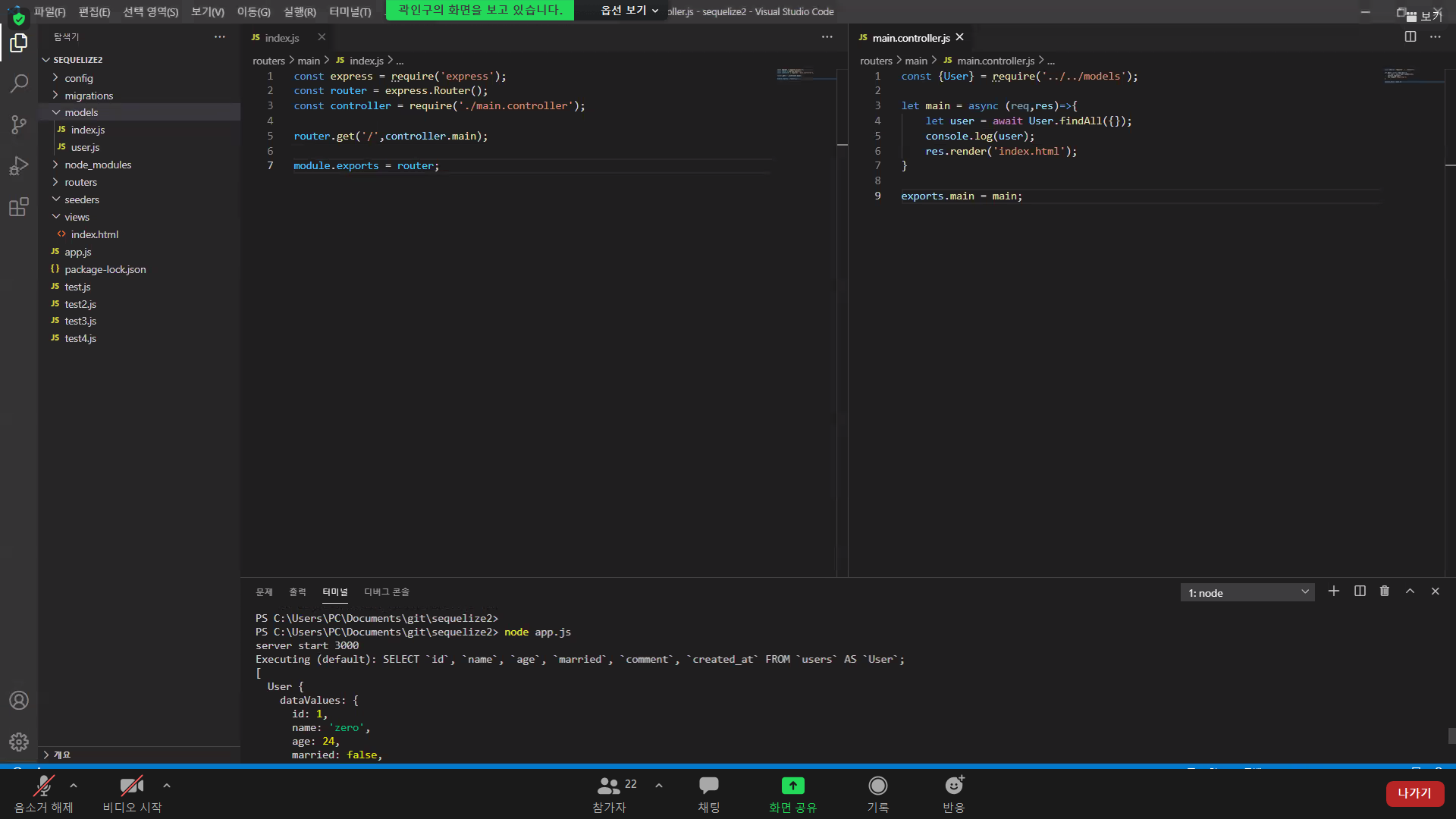Create a new terminal with plus icon
Screen dimensions: 1456x819
click(1333, 591)
